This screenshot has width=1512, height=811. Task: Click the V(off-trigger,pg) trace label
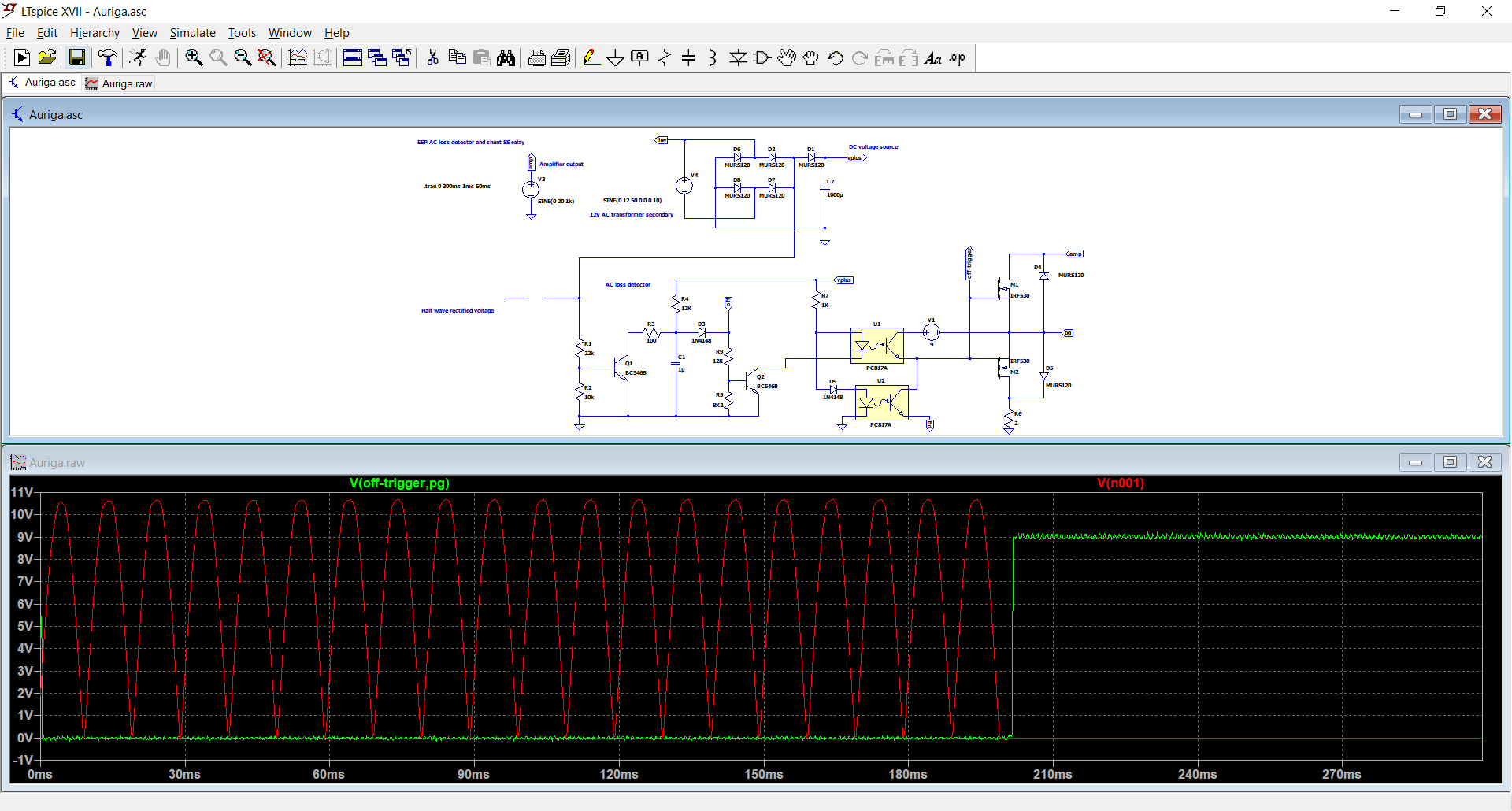(399, 483)
